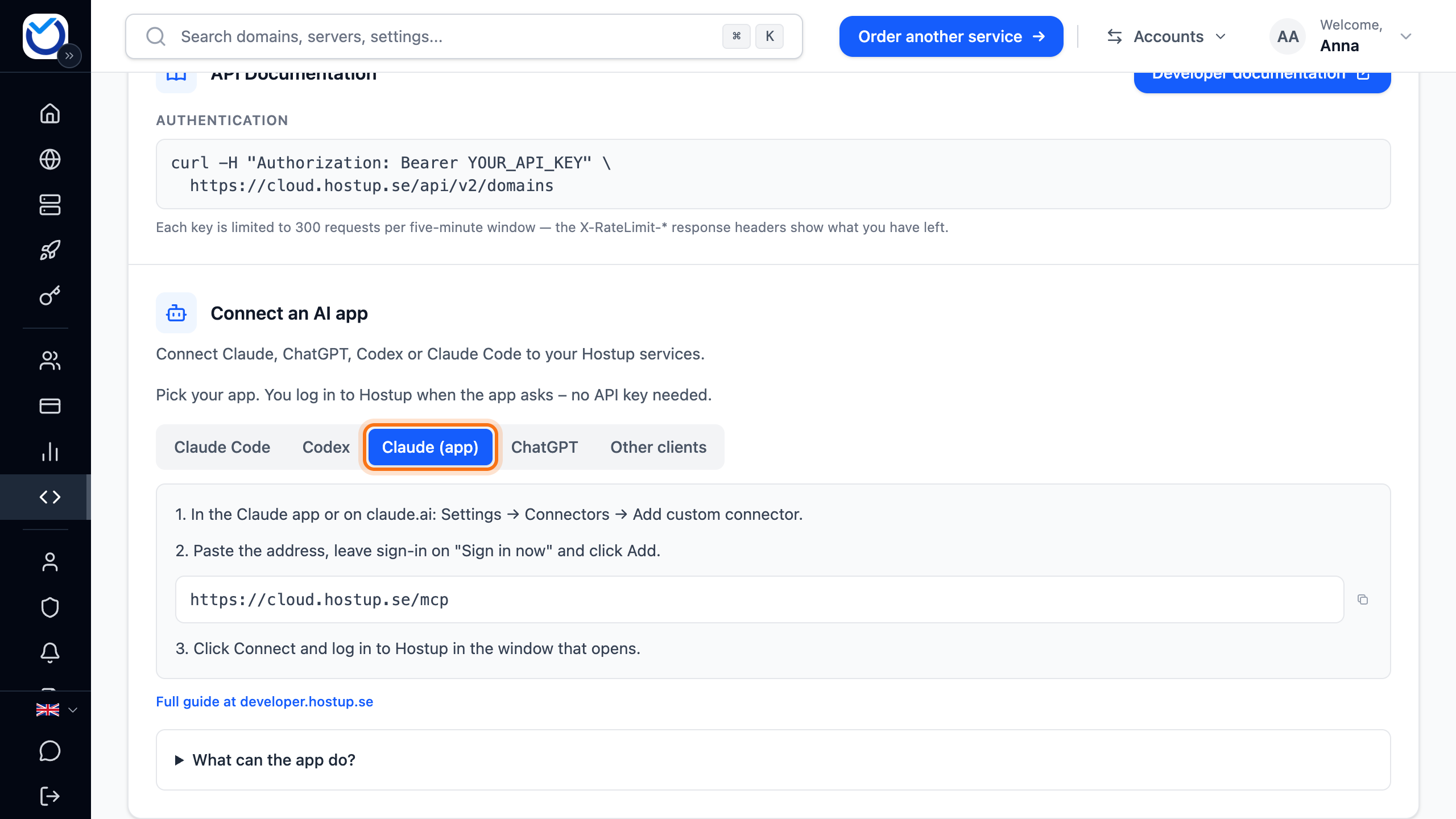The height and width of the screenshot is (819, 1456).
Task: Click the robot icon beside Connect an AI app
Action: 176,313
